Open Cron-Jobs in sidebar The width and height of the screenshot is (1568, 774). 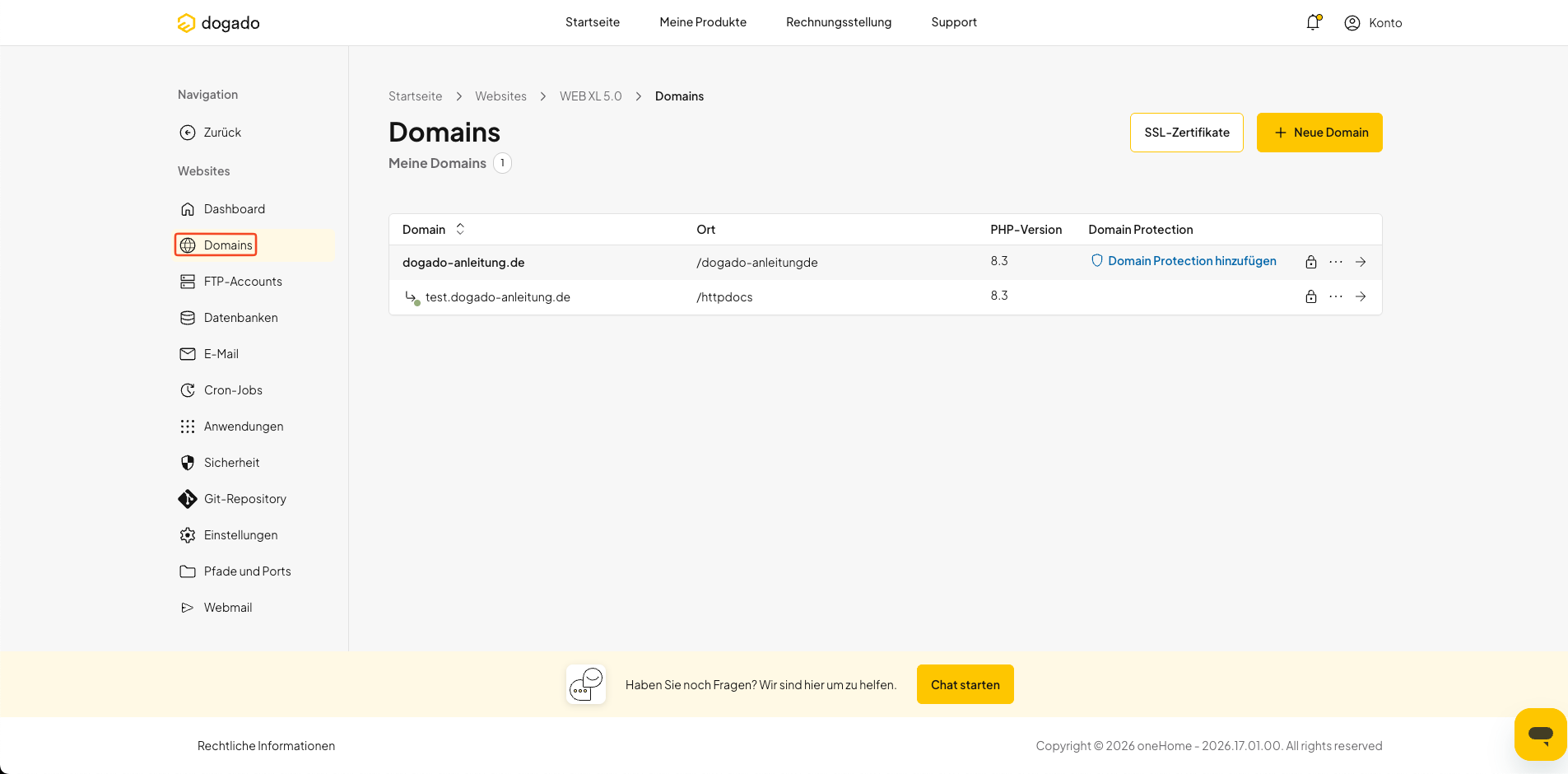[221, 390]
